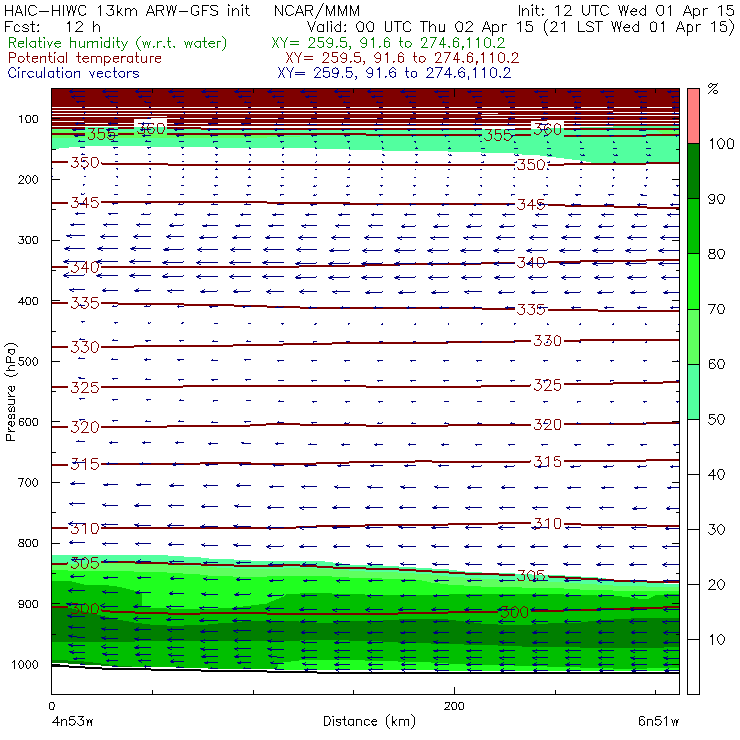Screen dimensions: 740x740
Task: Click the 'Distance (km)' horizontal axis title
Action: (x=369, y=721)
